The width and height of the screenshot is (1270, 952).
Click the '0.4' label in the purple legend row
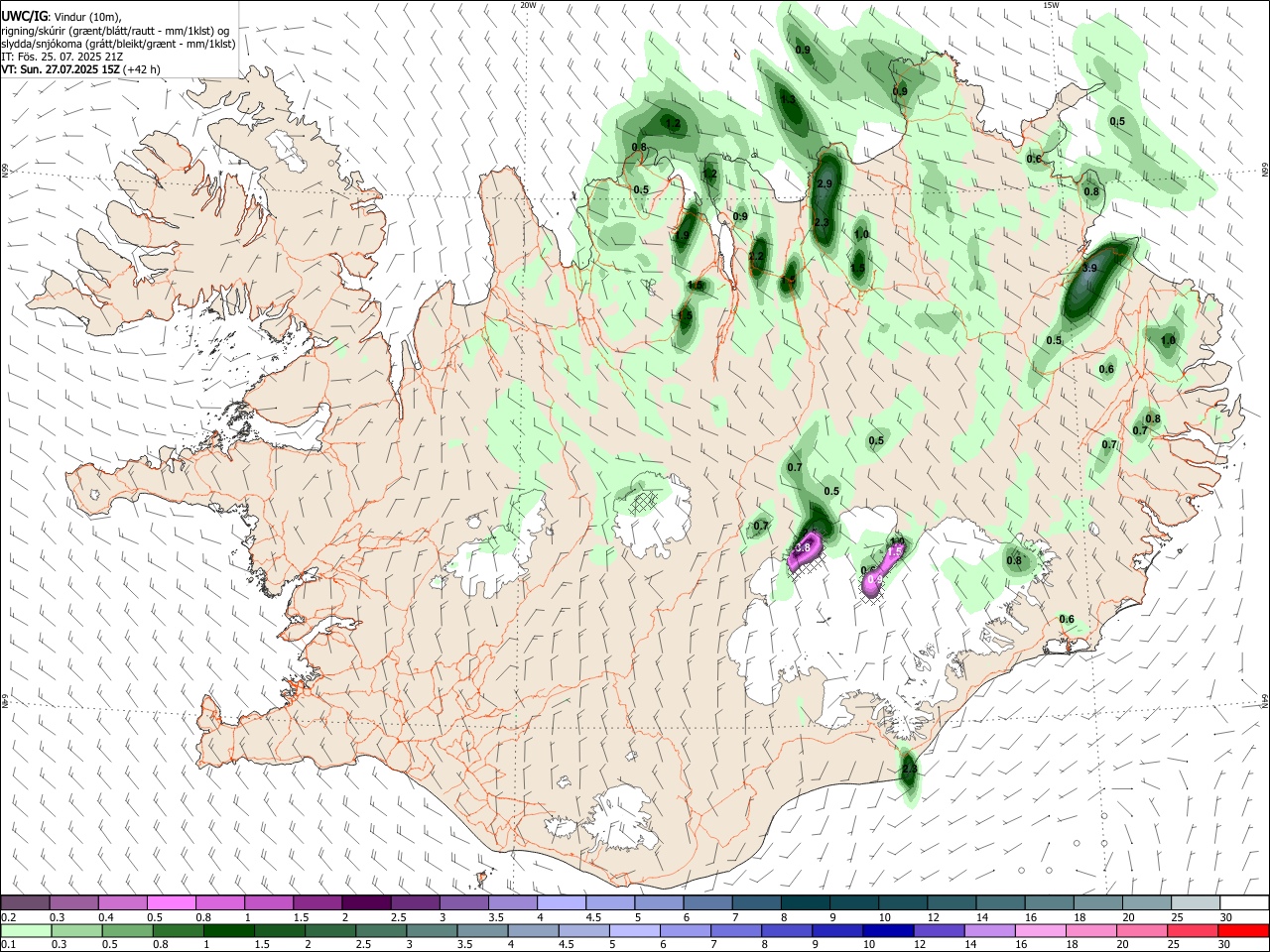(x=106, y=917)
